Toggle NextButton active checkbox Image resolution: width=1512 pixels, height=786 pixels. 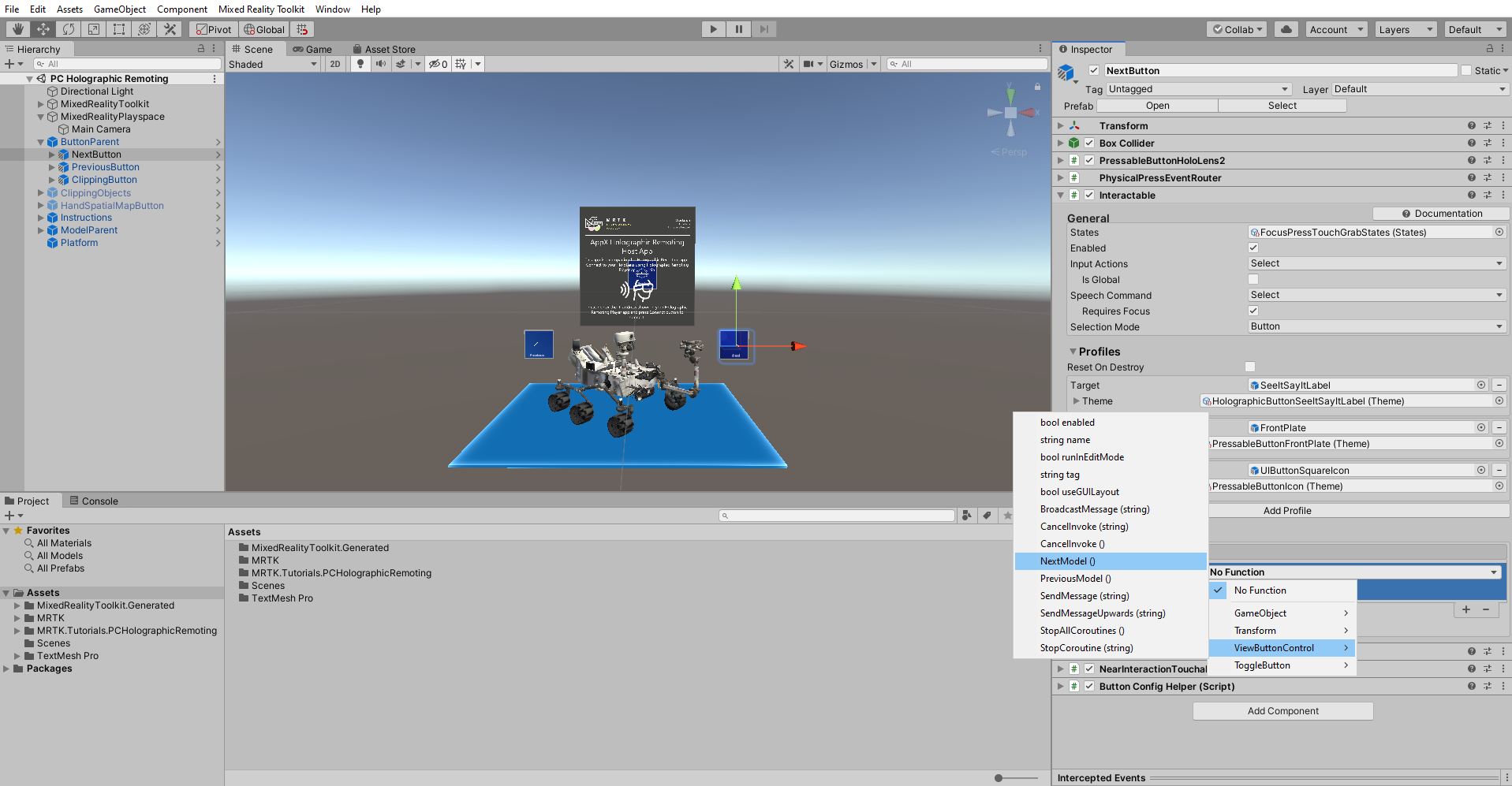point(1094,70)
